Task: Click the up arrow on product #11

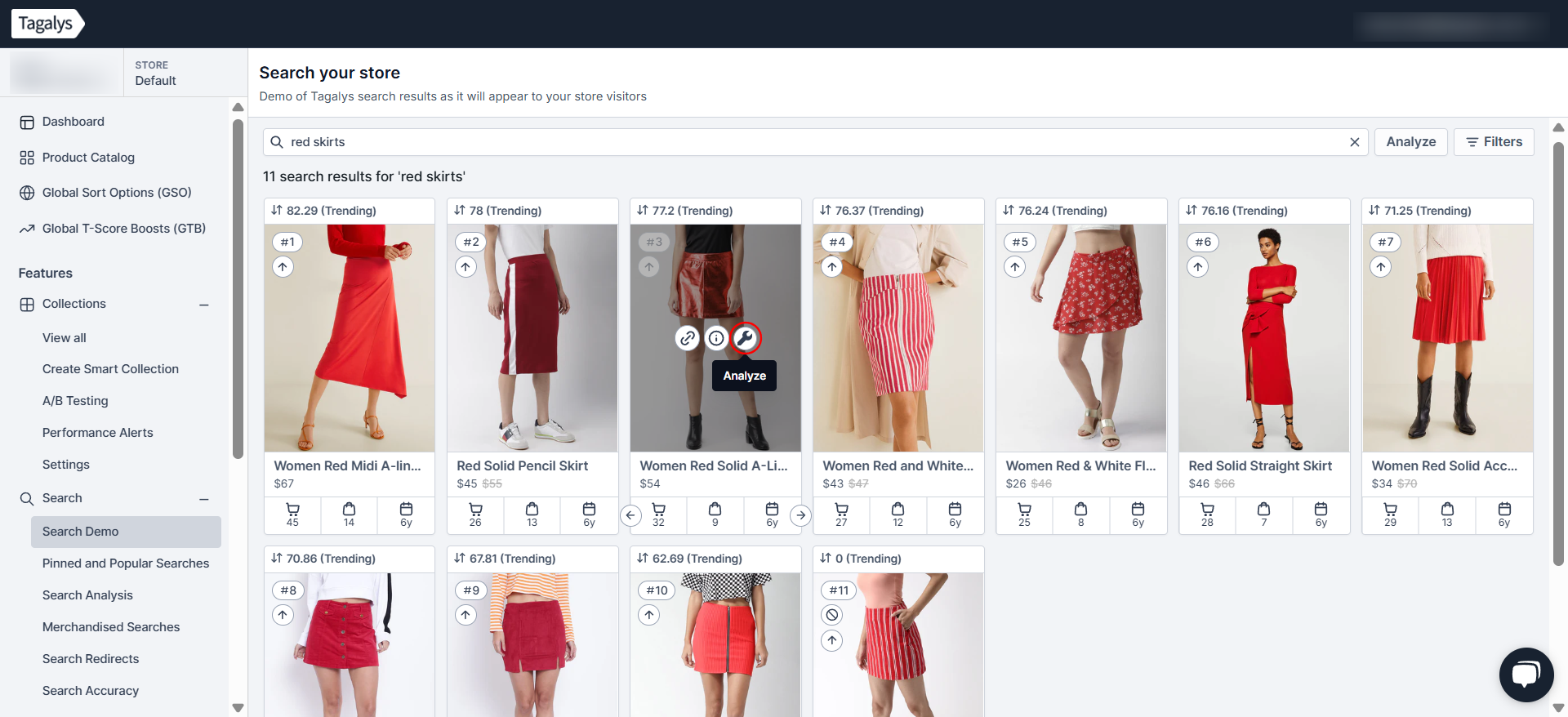Action: [x=831, y=640]
